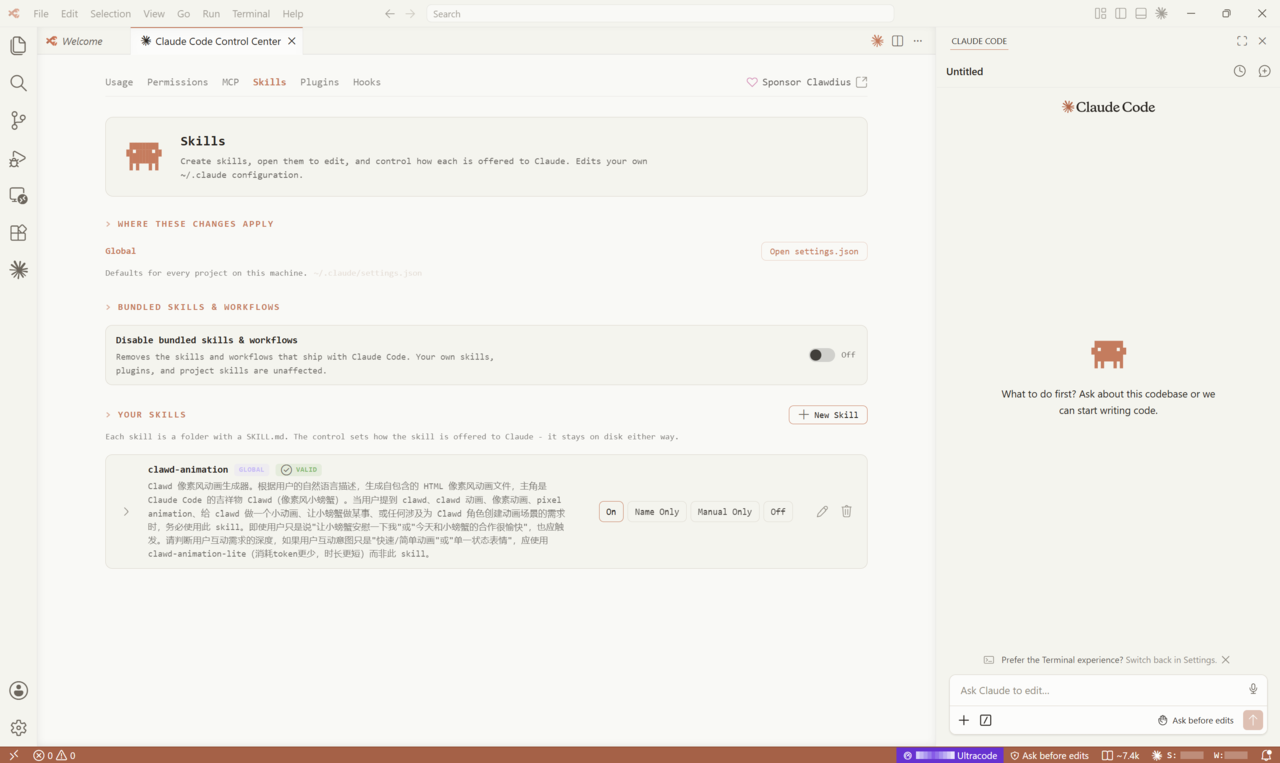
Task: Click the microphone voice input icon
Action: tap(1253, 689)
